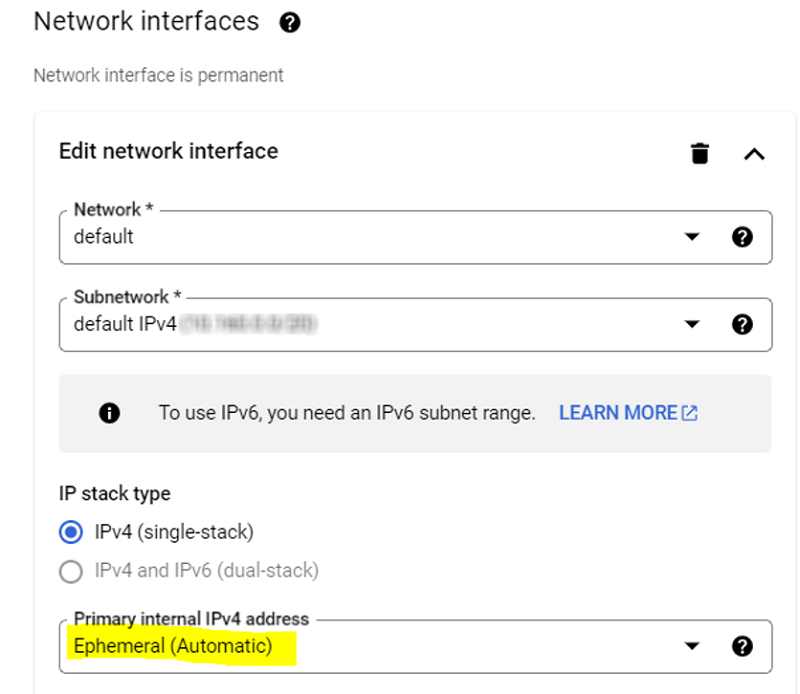Click the info icon in IPv6 notice
Image resolution: width=800 pixels, height=694 pixels.
[110, 413]
